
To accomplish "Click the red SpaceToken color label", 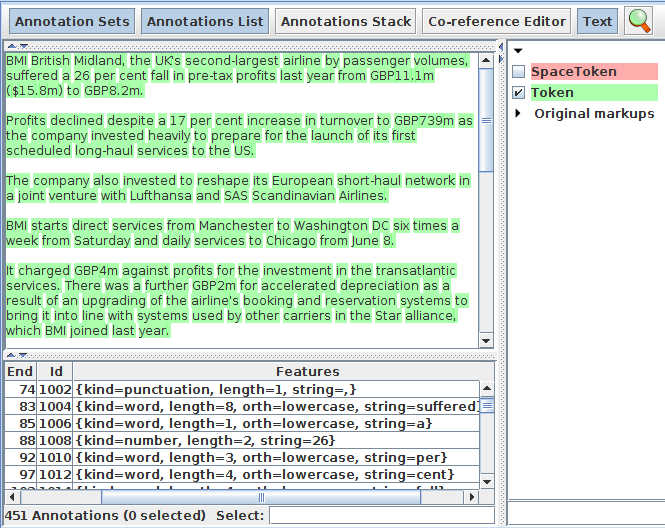I will point(573,72).
